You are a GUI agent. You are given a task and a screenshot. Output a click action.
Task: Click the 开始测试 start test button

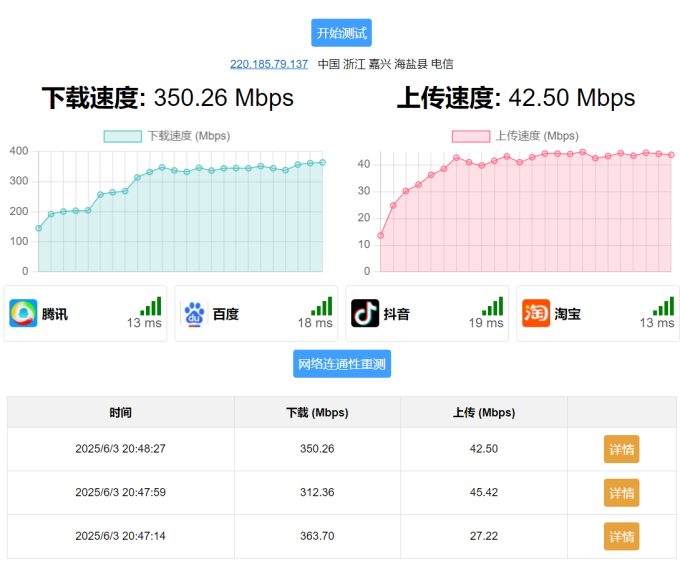point(341,33)
